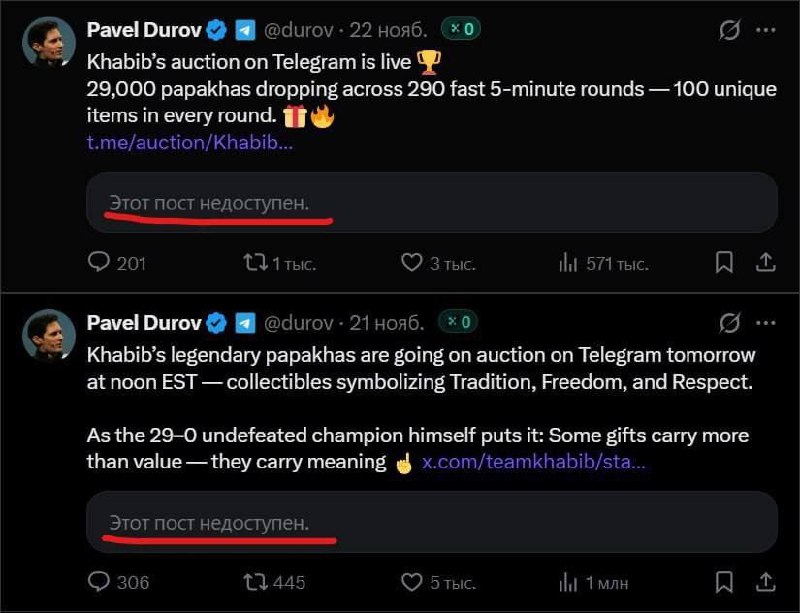800x613 pixels.
Task: Open Grok icon on the second post
Action: tap(730, 323)
